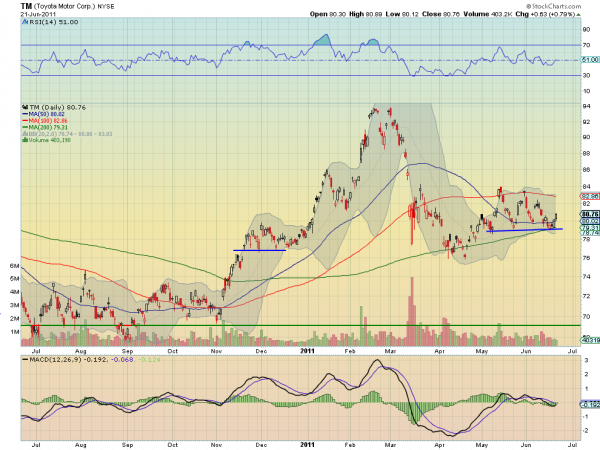Click the black 80.76 last-price tag on right axis
This screenshot has height=450, width=600.
coord(590,214)
